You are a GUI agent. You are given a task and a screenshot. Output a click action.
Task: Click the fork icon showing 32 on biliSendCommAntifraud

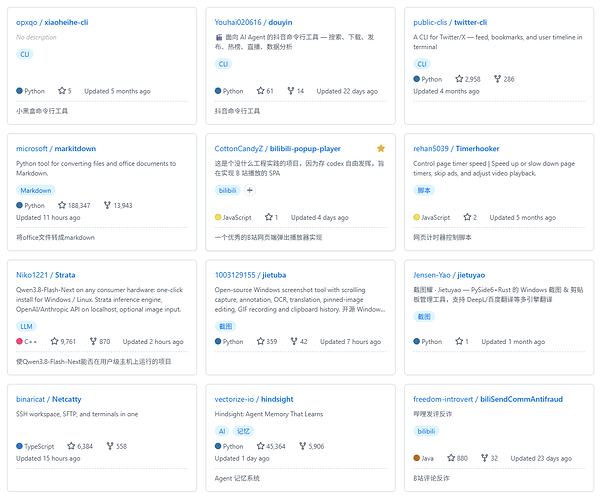(484, 458)
